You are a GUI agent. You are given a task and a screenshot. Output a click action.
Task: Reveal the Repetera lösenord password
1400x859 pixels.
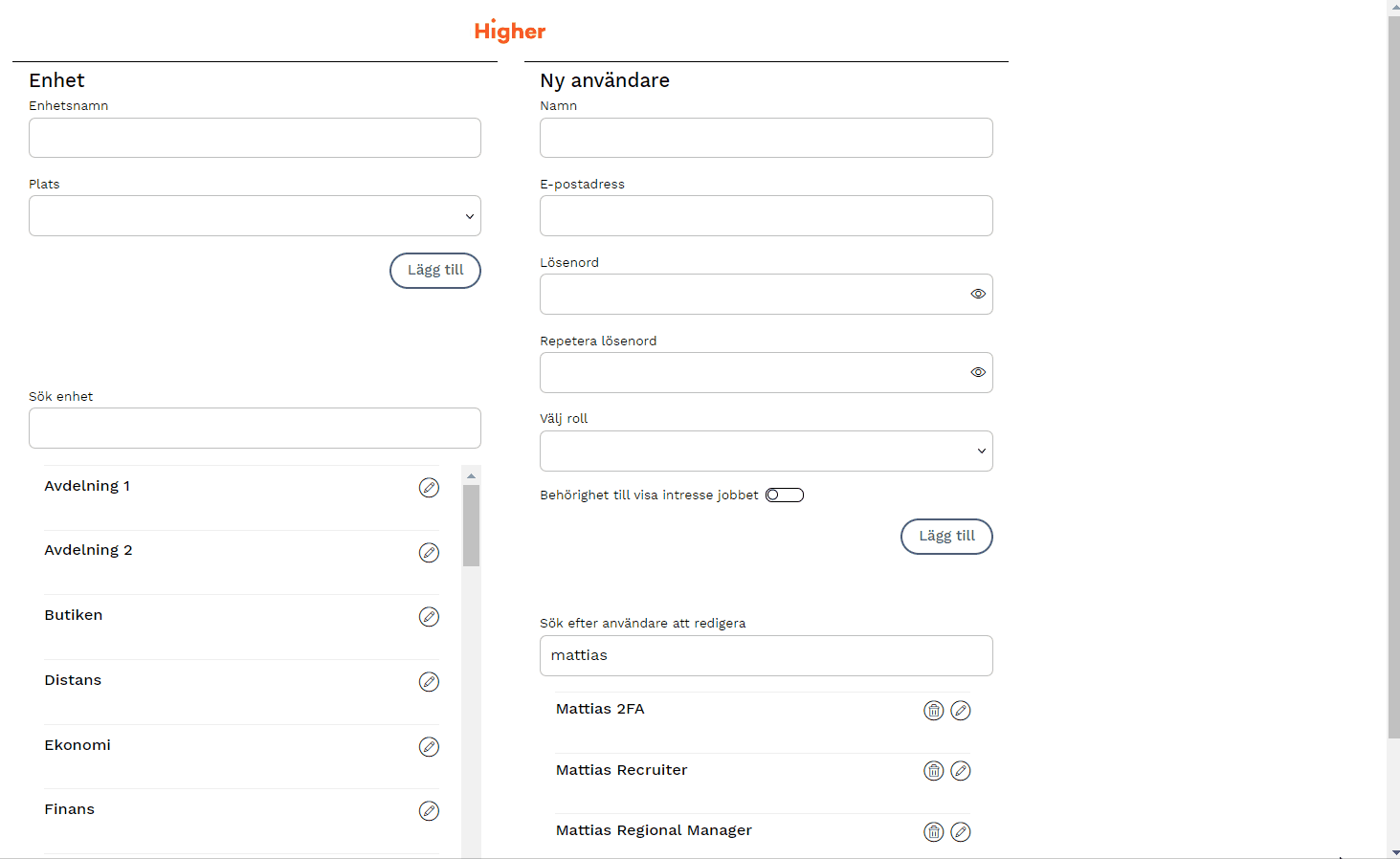977,373
